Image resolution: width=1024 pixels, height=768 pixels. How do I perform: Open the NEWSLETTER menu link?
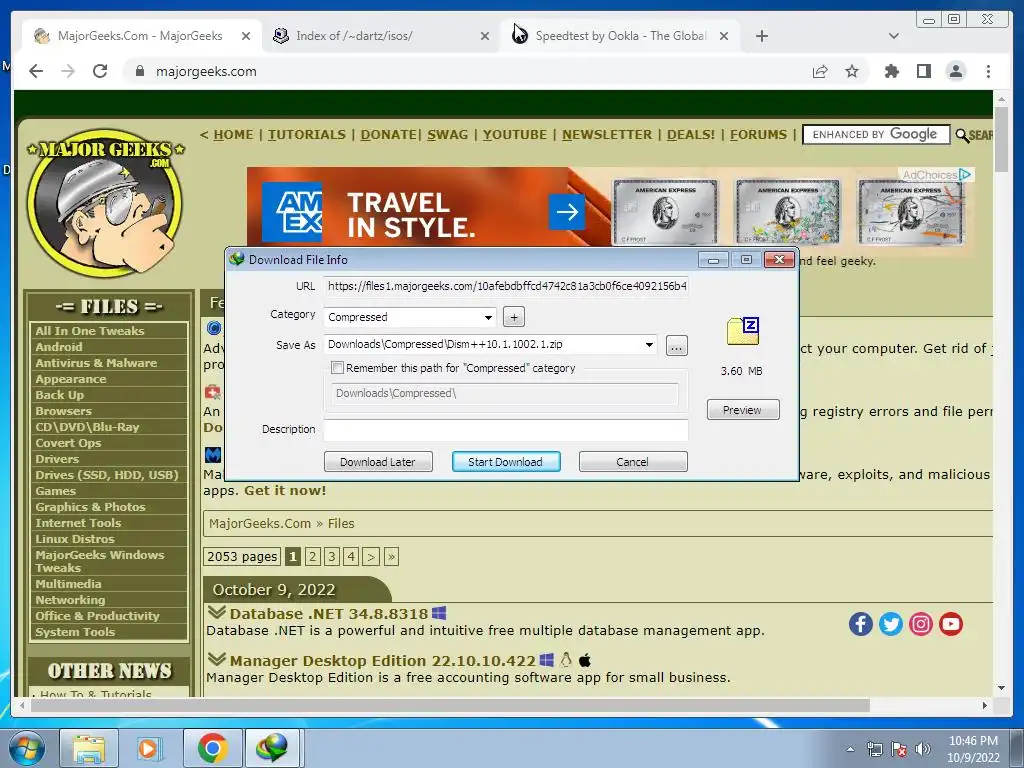pos(607,135)
